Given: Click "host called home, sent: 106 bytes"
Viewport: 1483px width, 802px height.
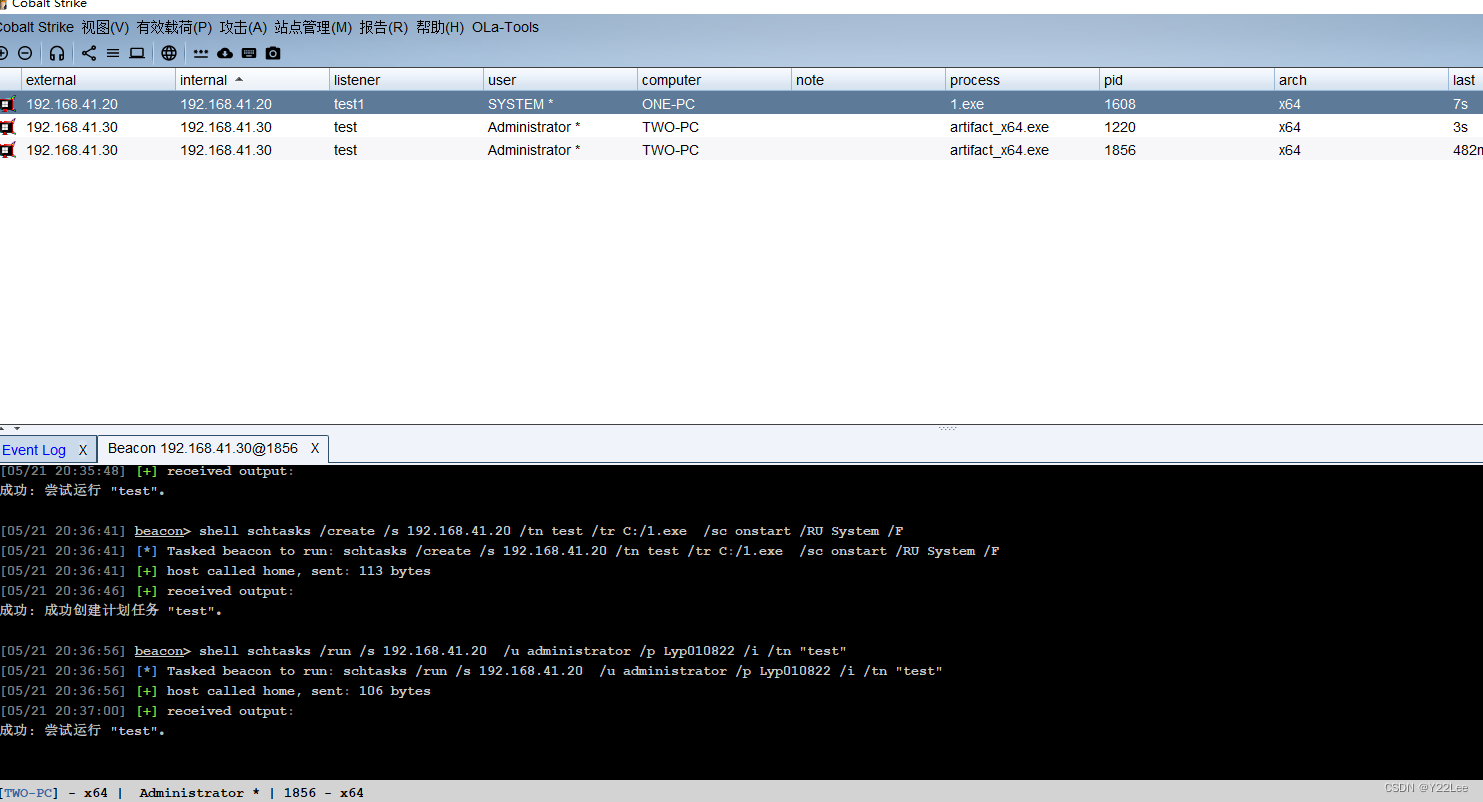Looking at the screenshot, I should 298,691.
